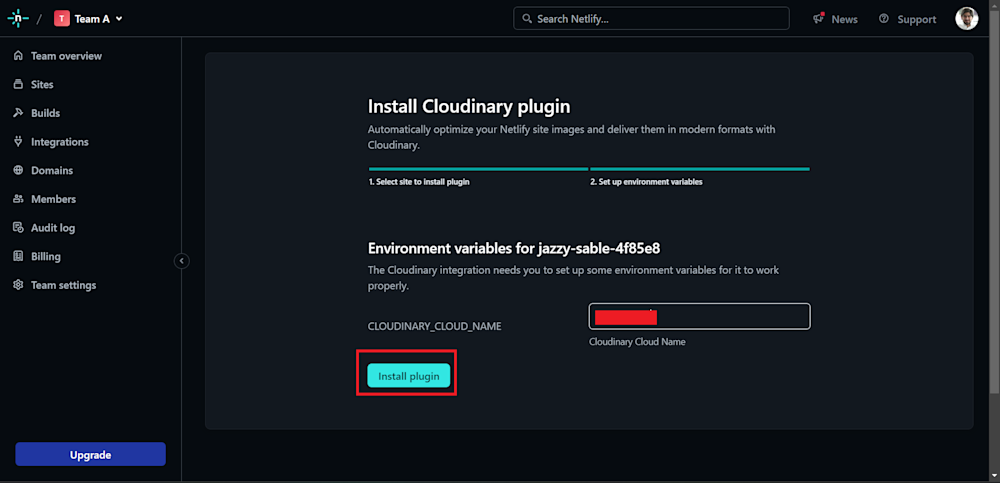Click the Builds icon in sidebar
This screenshot has width=1000, height=483.
point(18,113)
